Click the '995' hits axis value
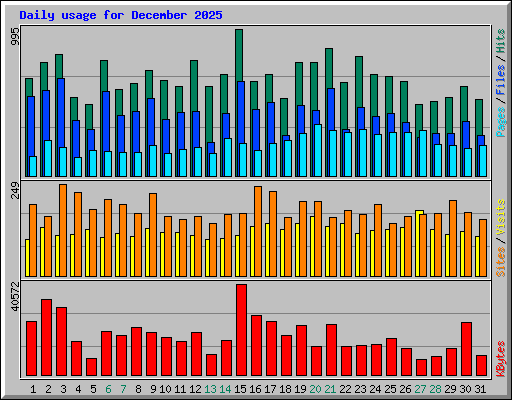The width and height of the screenshot is (512, 400). [15, 36]
